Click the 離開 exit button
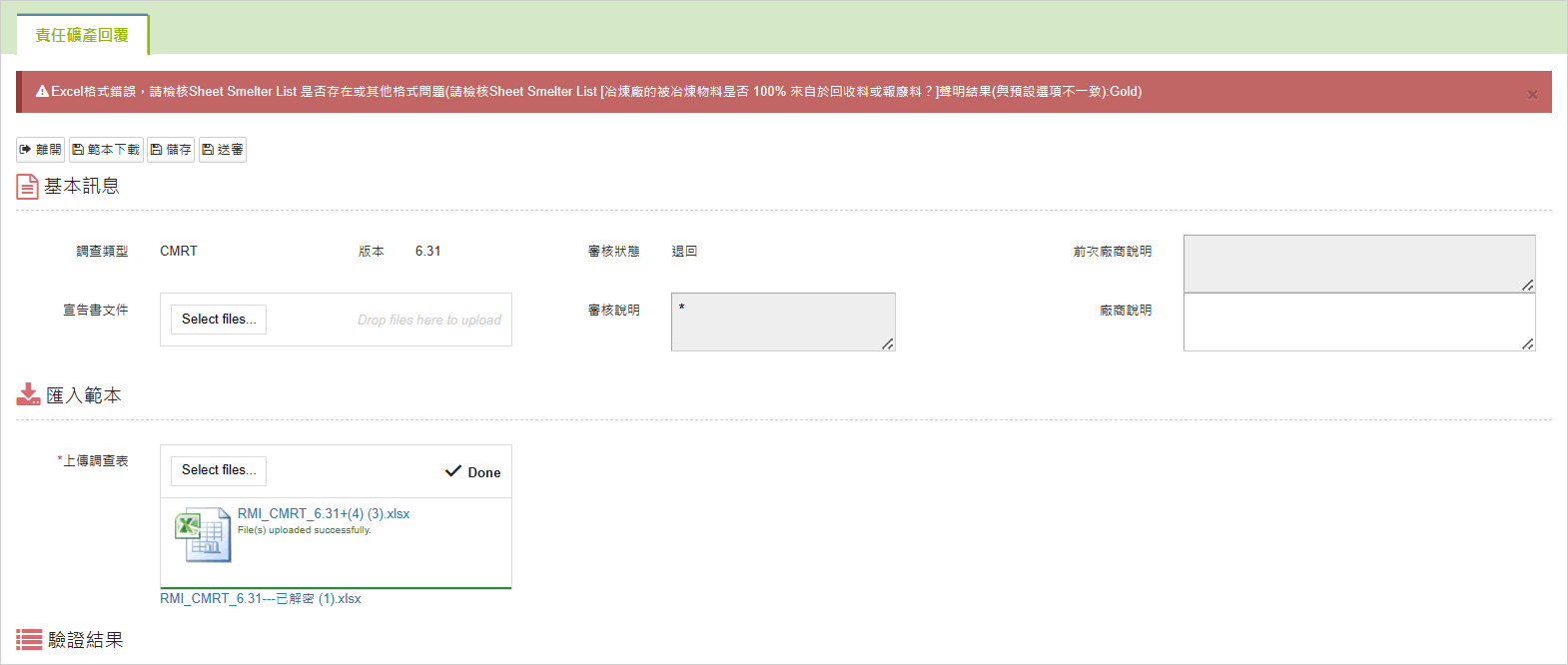 click(40, 150)
